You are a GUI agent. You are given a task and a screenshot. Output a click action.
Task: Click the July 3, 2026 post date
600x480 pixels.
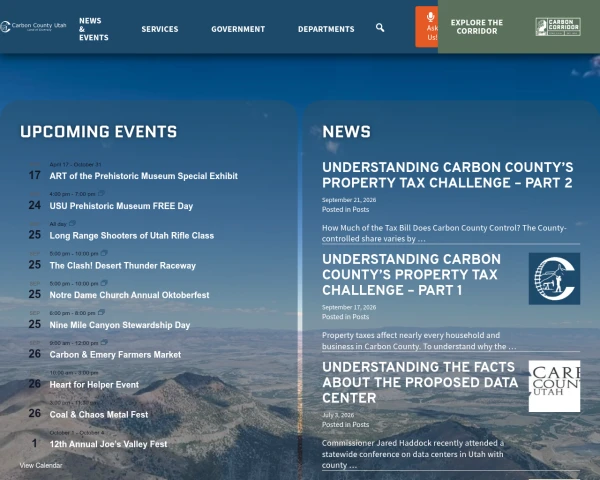point(338,415)
